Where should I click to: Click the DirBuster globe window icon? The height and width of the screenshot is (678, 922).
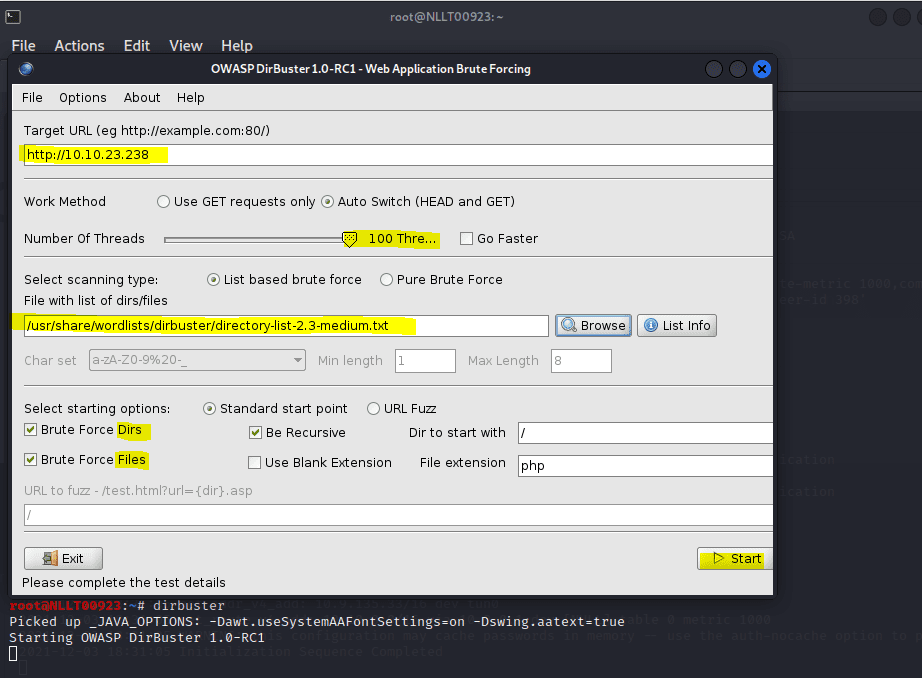(26, 69)
